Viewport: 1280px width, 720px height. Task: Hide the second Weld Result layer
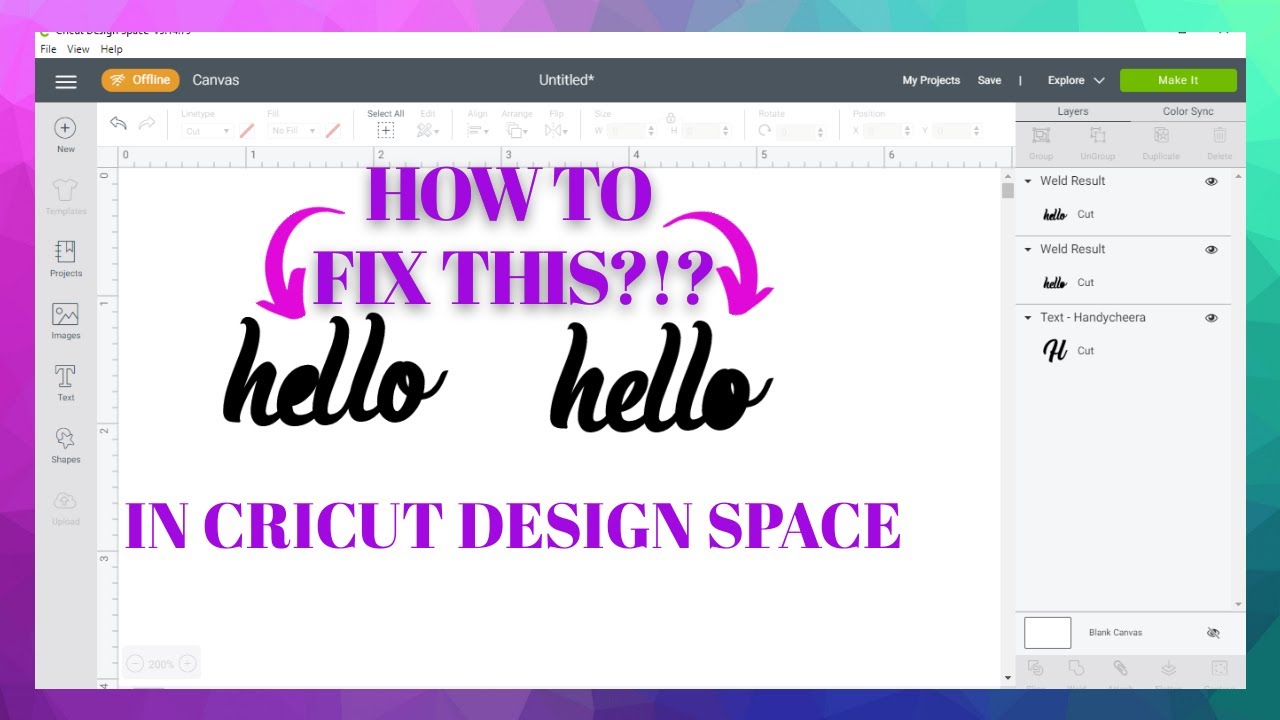click(x=1211, y=249)
